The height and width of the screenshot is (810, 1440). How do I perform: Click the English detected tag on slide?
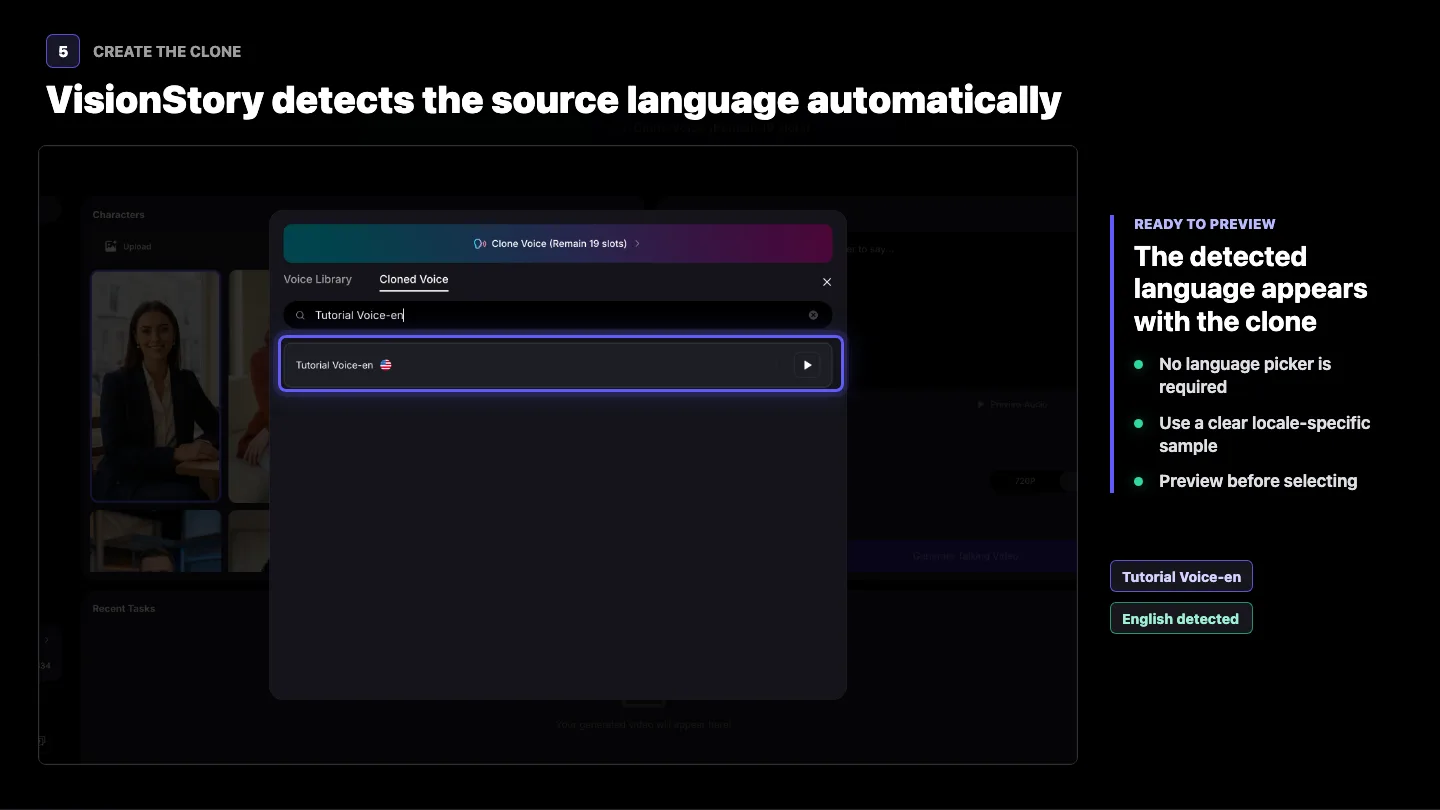[x=1181, y=618]
